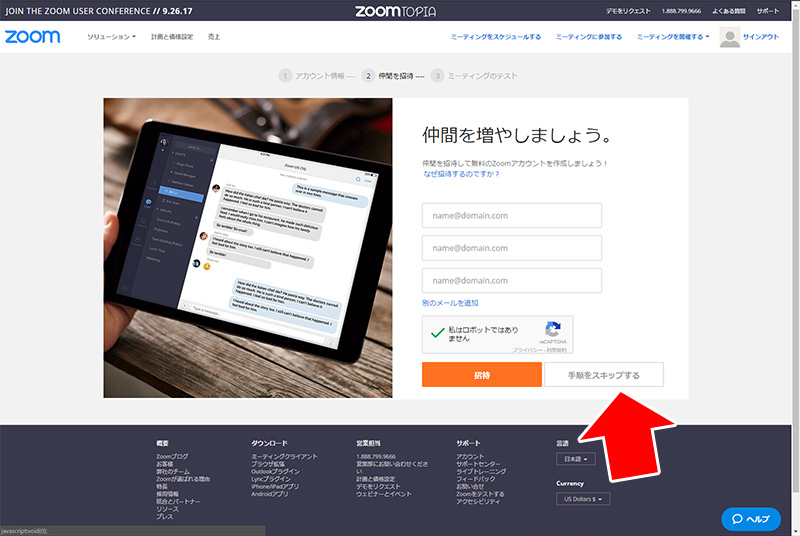Click the reCAPTCHA logo icon
Screen dimensions: 800x536
click(x=552, y=329)
